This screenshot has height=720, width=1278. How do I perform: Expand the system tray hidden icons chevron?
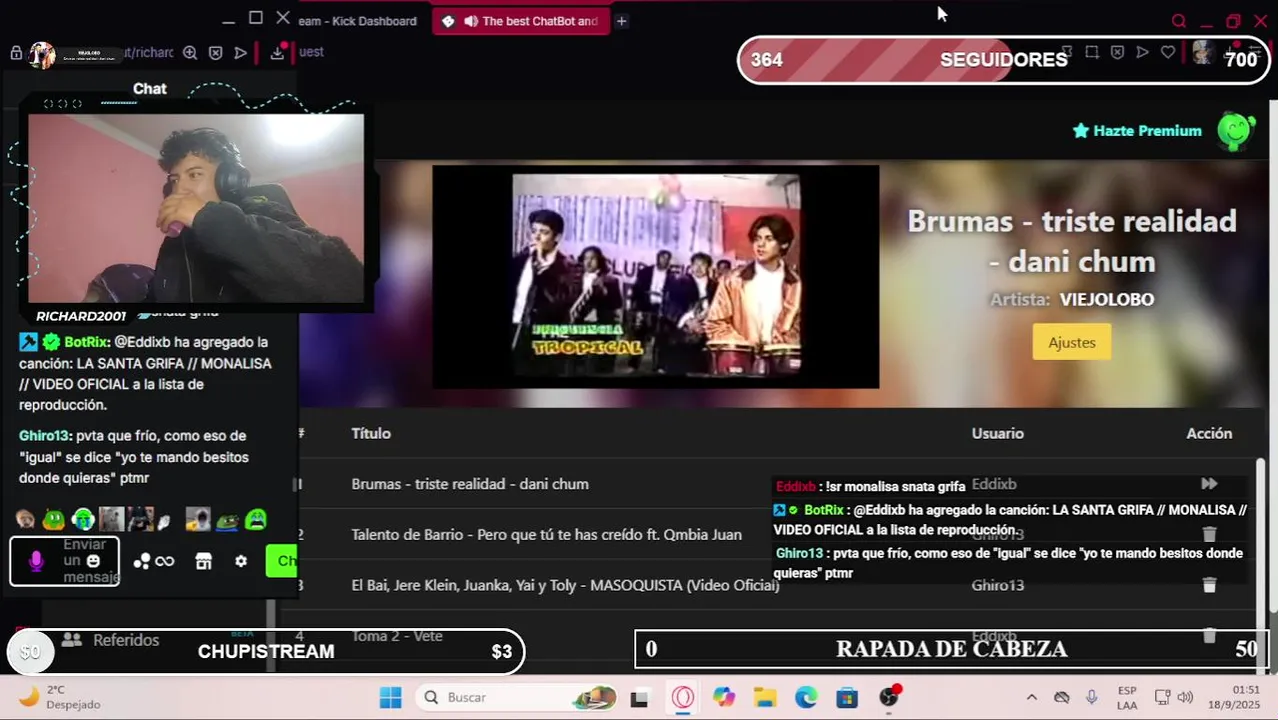(1032, 697)
